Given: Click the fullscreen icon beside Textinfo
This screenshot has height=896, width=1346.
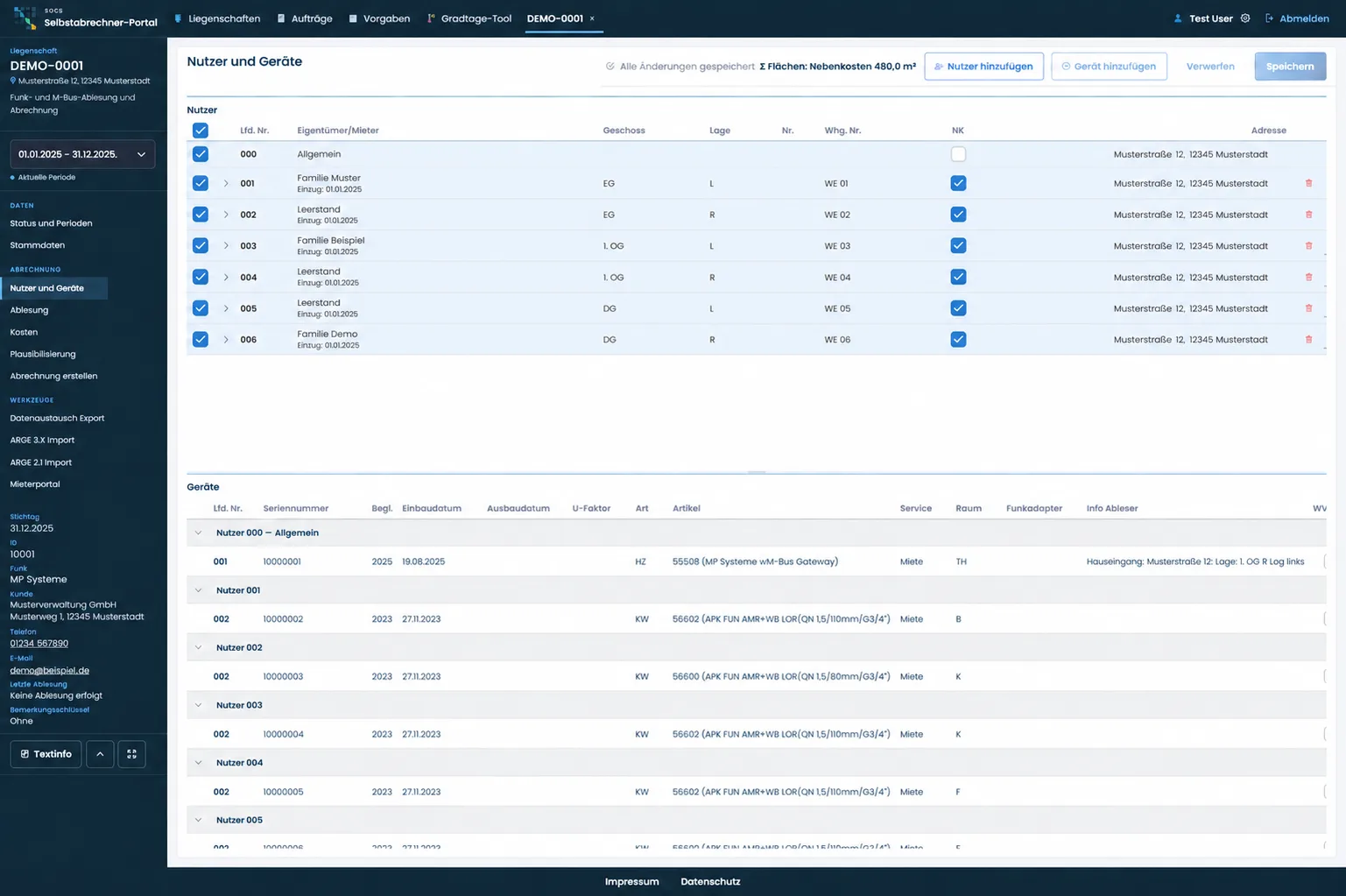Looking at the screenshot, I should click(131, 754).
